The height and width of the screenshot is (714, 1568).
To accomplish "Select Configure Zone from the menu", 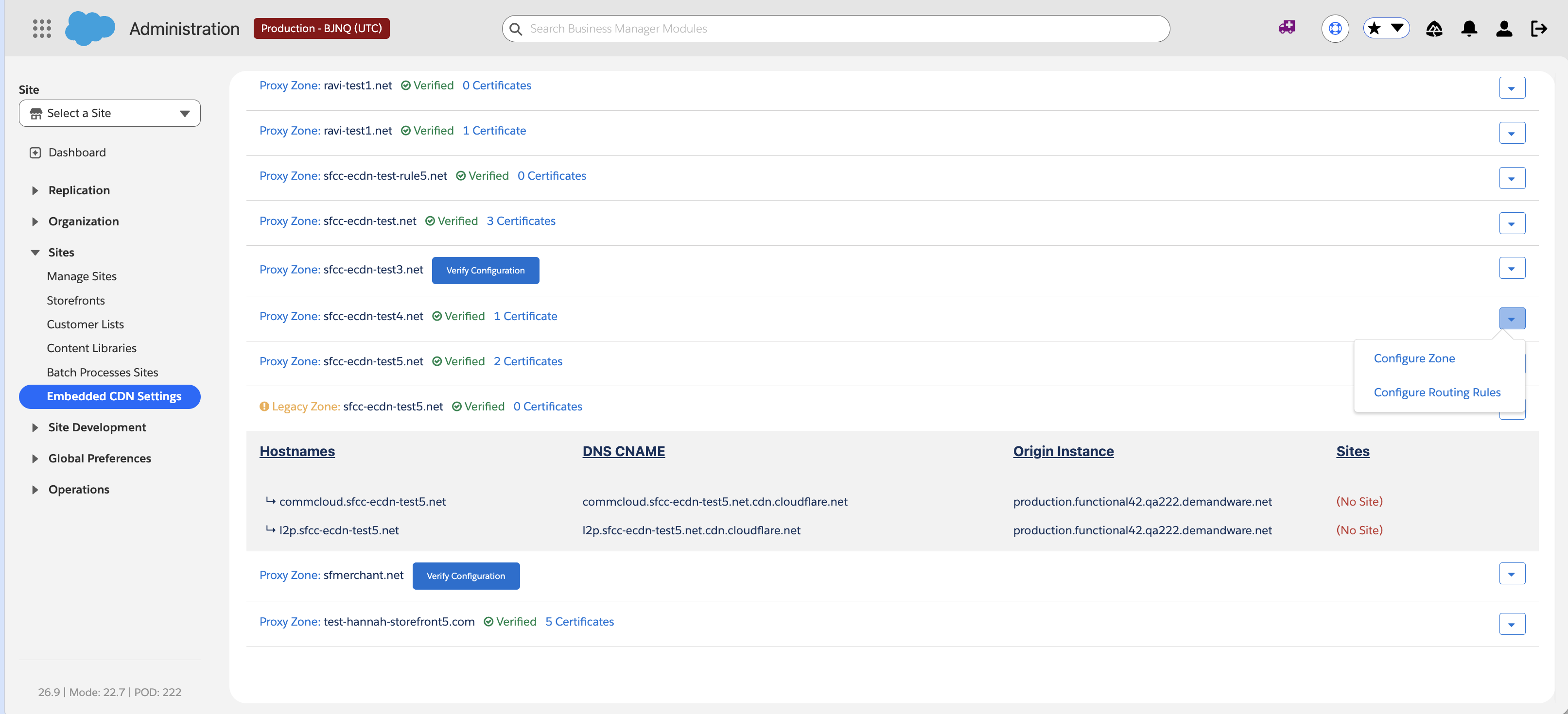I will point(1414,358).
